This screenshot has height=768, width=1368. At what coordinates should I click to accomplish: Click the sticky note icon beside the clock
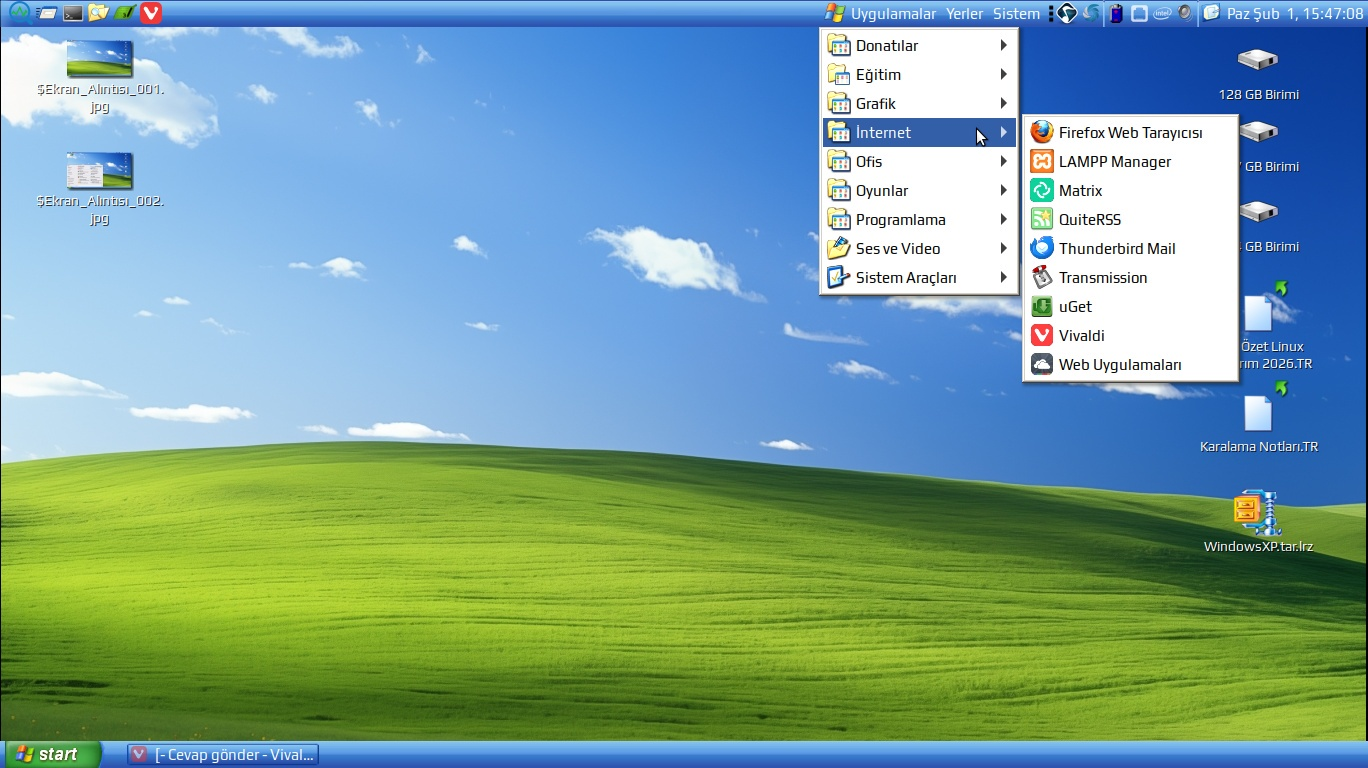click(1211, 13)
